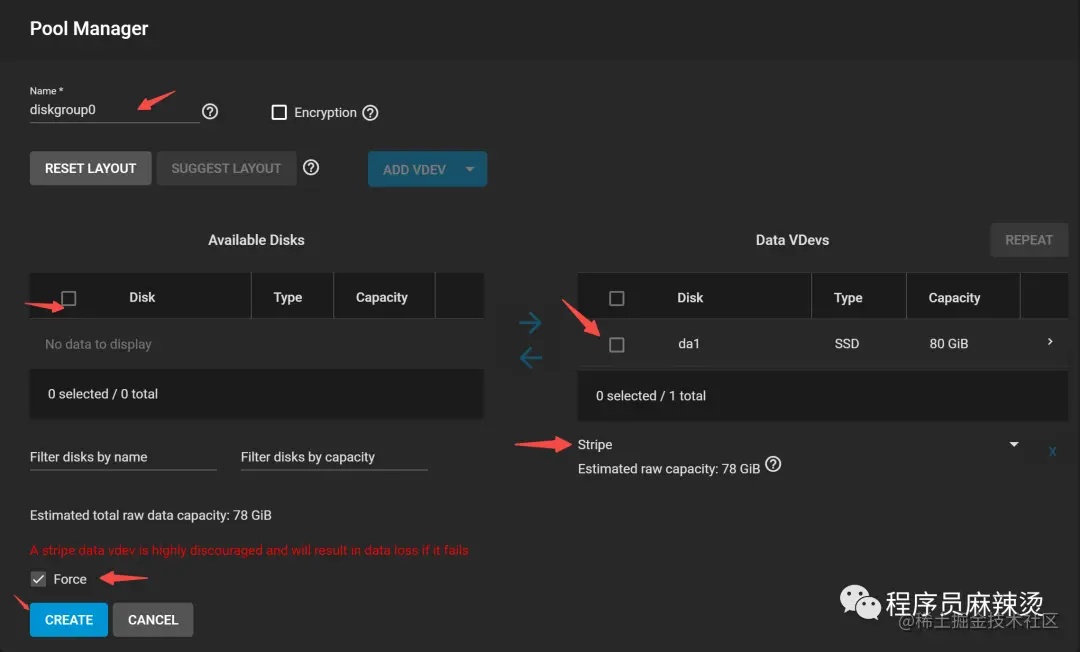Tick the checkbox for disk da1
1080x652 pixels.
click(x=617, y=344)
